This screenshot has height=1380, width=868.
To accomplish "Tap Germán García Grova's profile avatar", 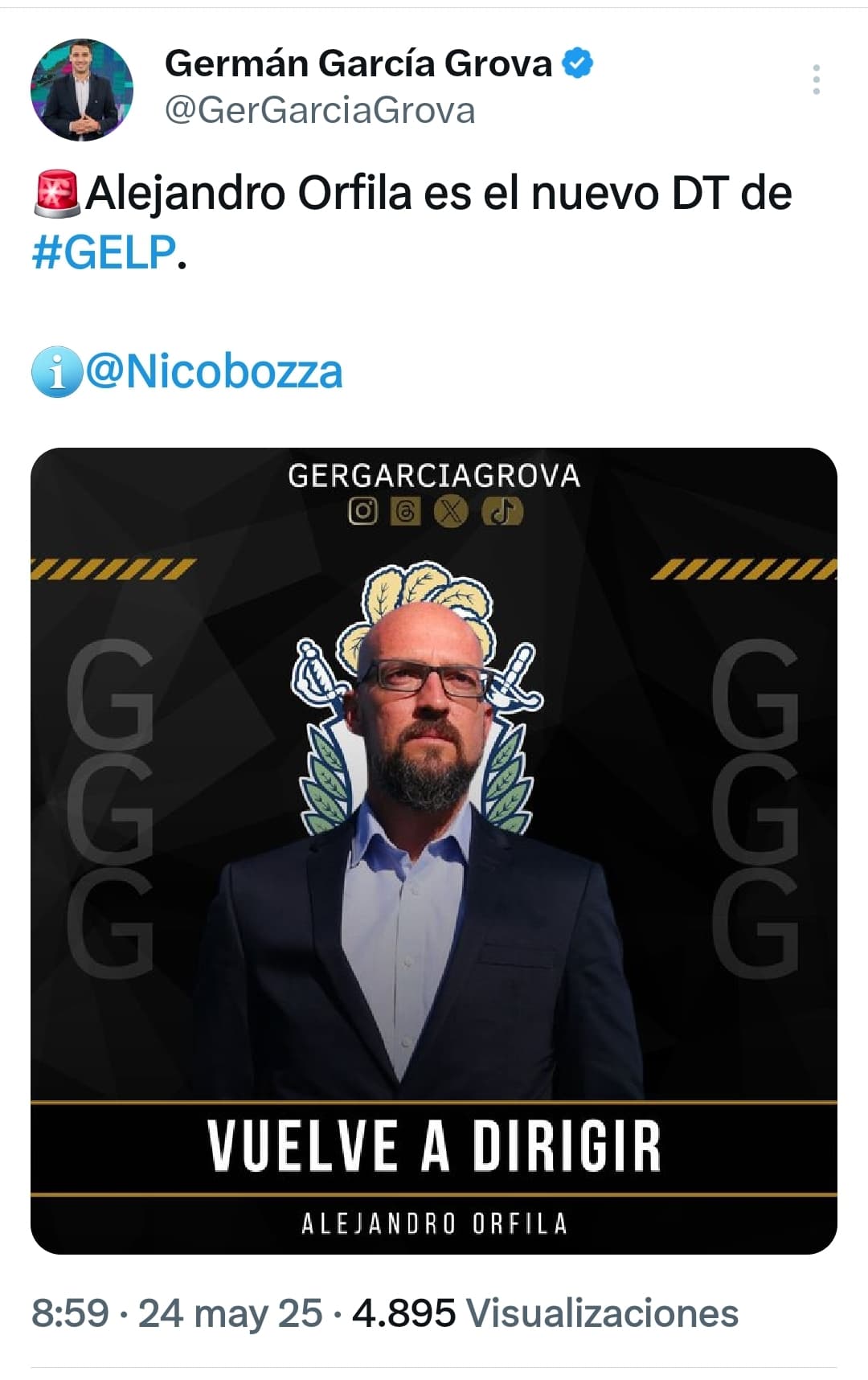I will (x=82, y=89).
